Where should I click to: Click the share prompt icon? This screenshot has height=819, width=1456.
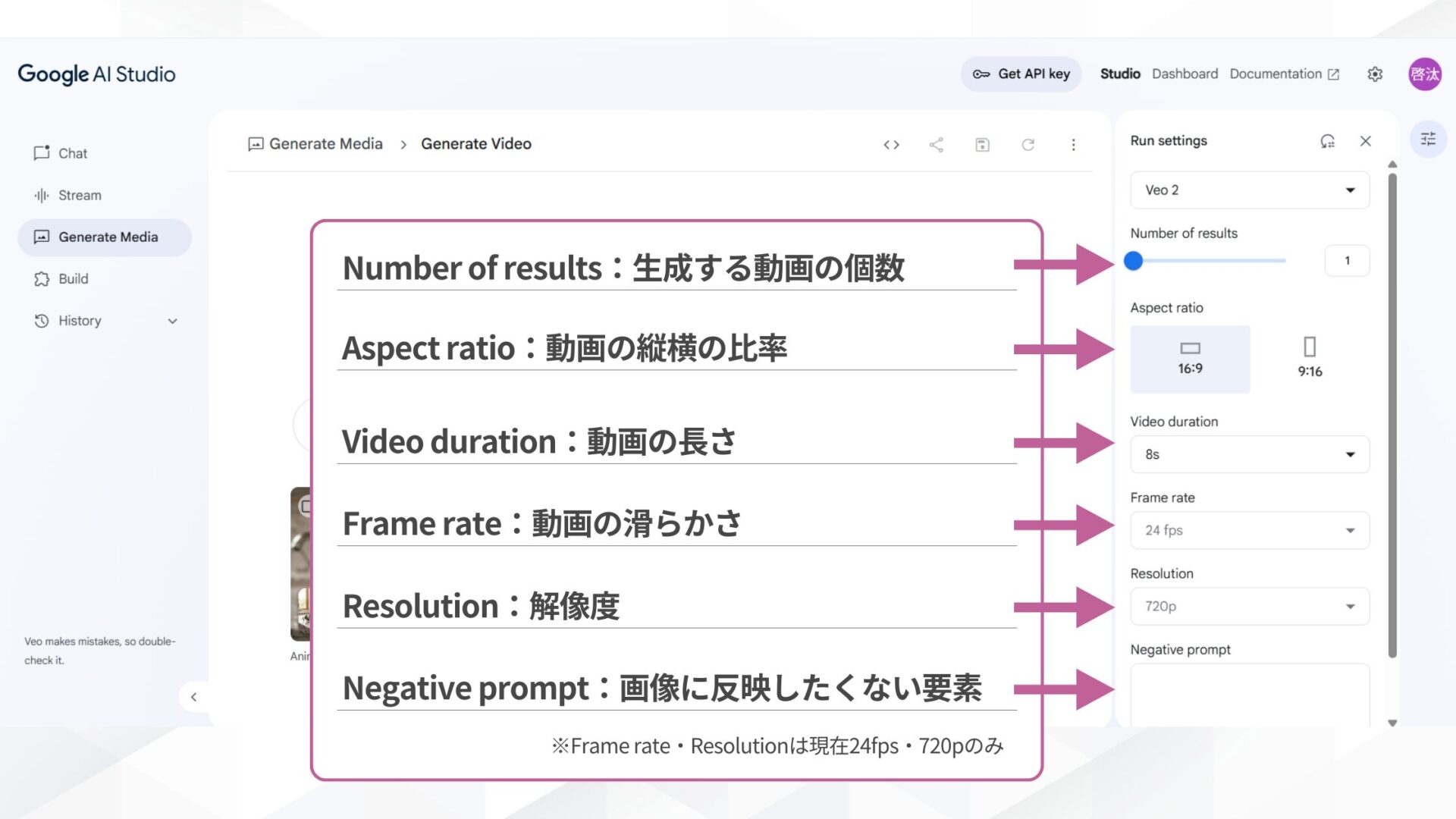[937, 145]
